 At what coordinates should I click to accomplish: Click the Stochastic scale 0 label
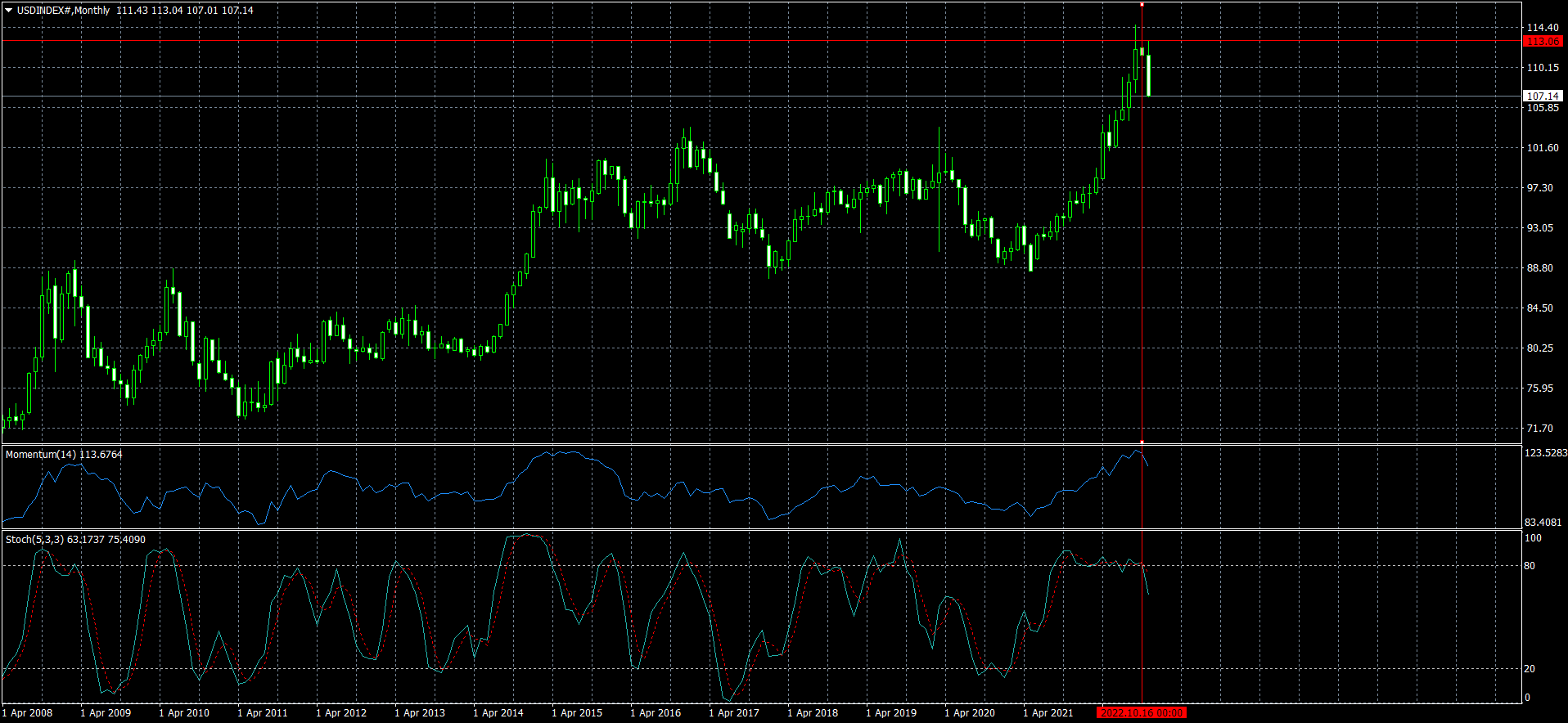1527,698
